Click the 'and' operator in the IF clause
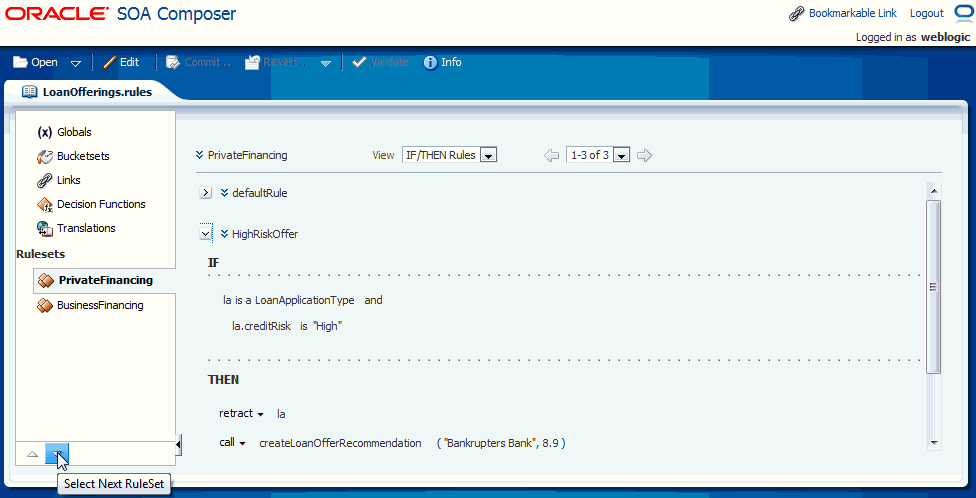976x498 pixels. pos(373,300)
